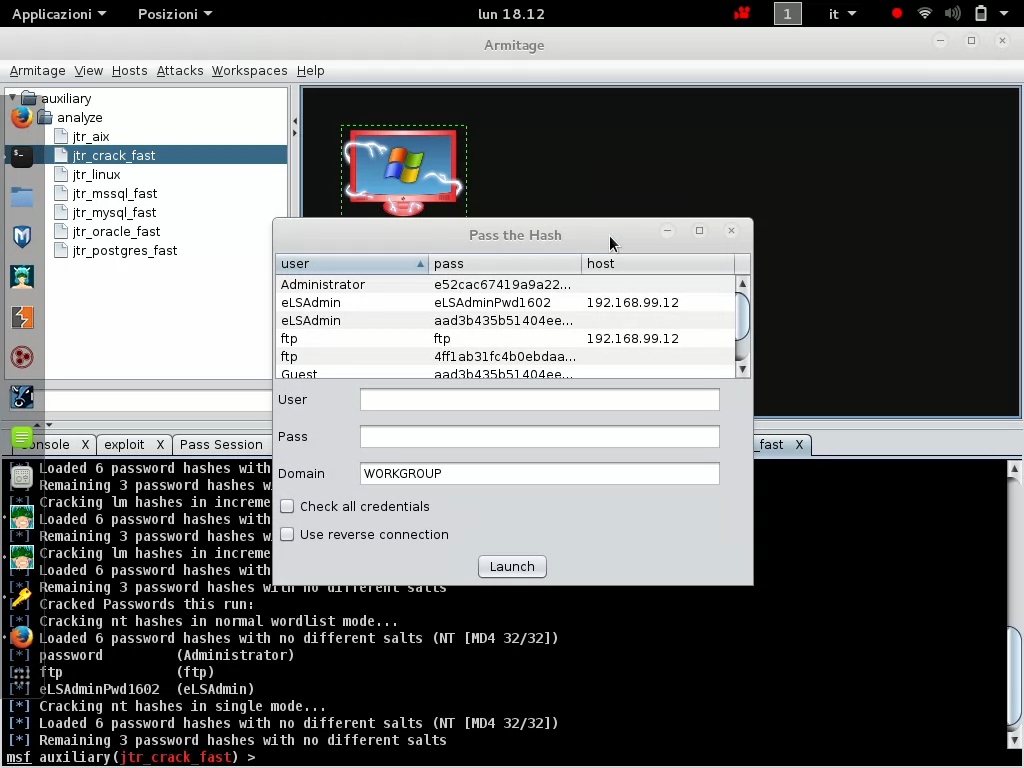Screen dimensions: 1024x768
Task: Click Launch in Pass the Hash dialog
Action: point(512,566)
